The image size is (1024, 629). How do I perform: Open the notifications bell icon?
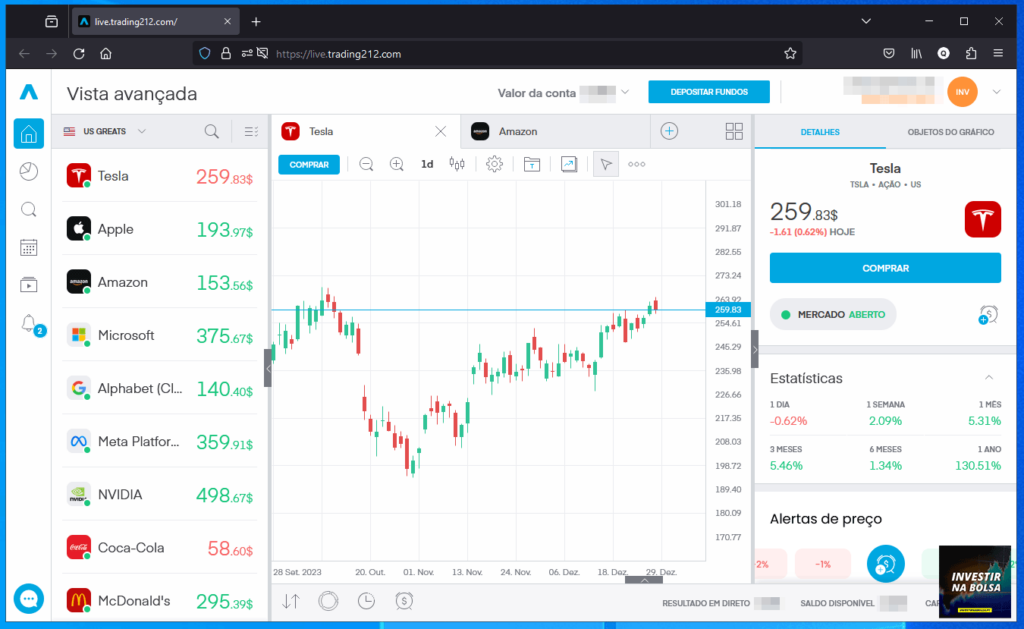[x=29, y=323]
